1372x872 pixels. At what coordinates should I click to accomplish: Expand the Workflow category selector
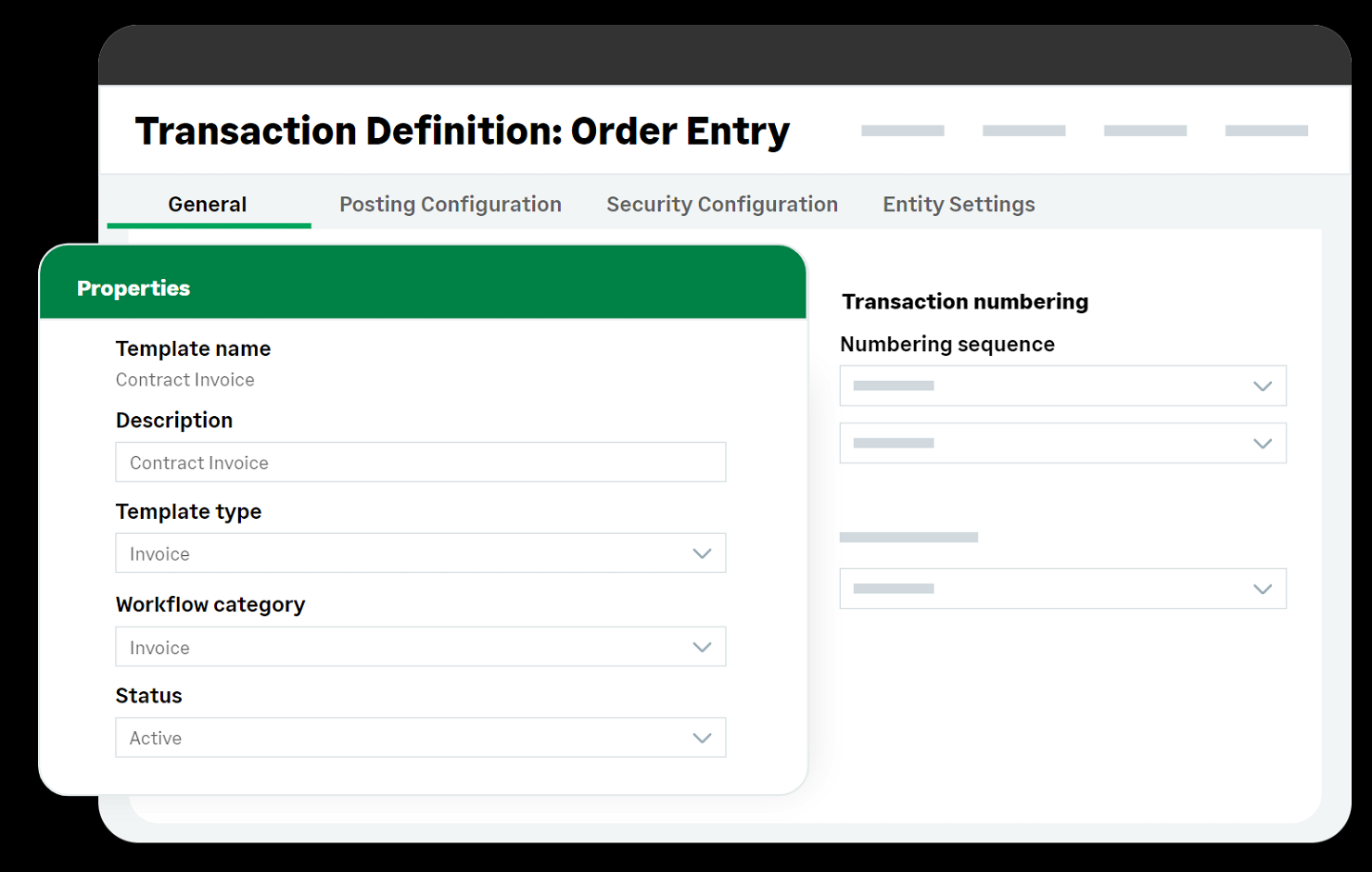tap(421, 647)
